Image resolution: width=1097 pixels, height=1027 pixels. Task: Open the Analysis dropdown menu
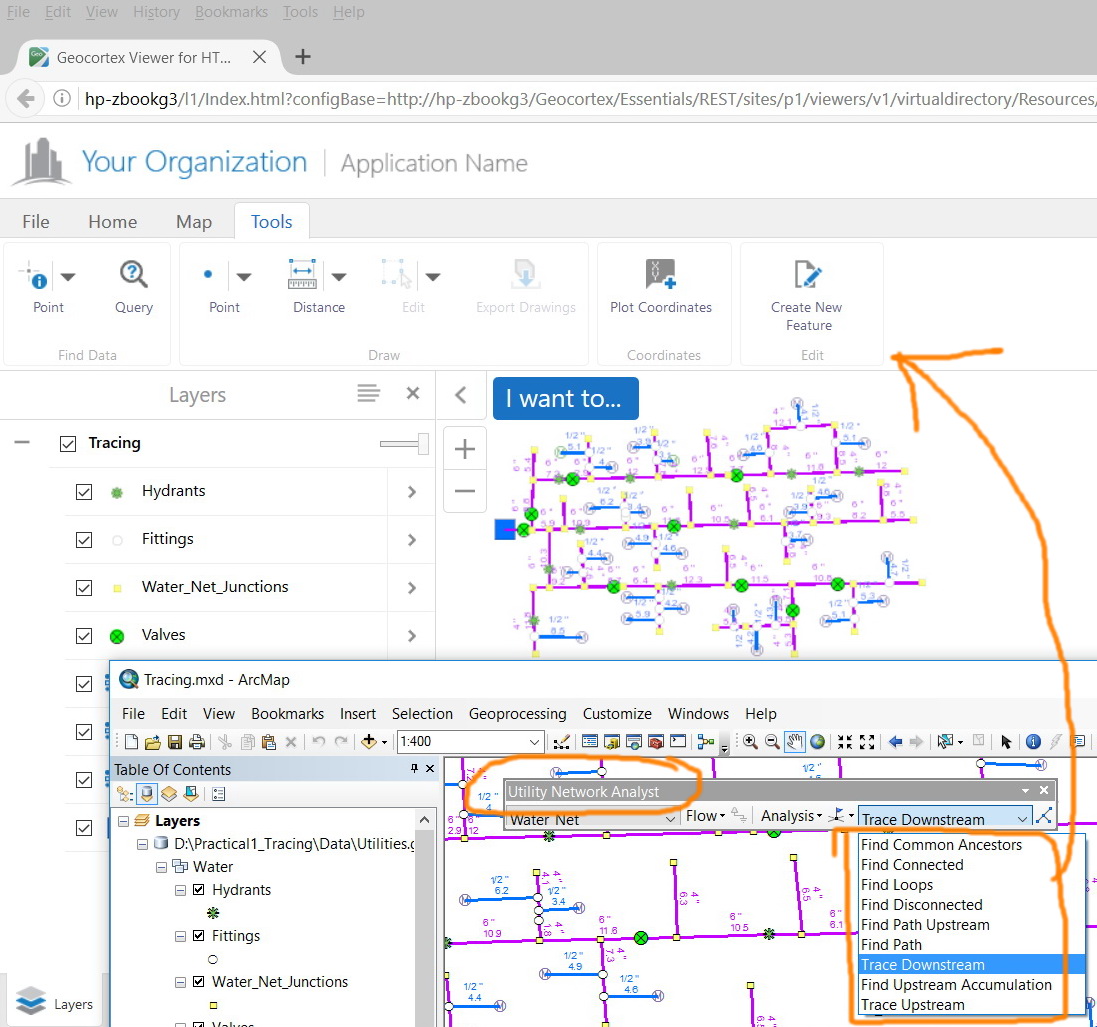[x=791, y=816]
